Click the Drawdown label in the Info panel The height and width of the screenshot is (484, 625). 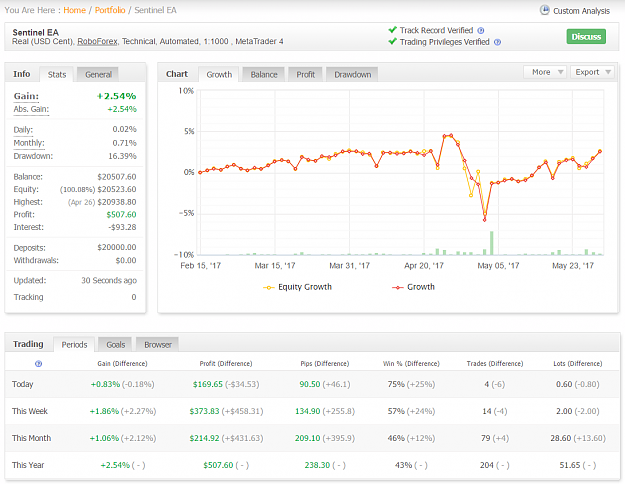[33, 156]
